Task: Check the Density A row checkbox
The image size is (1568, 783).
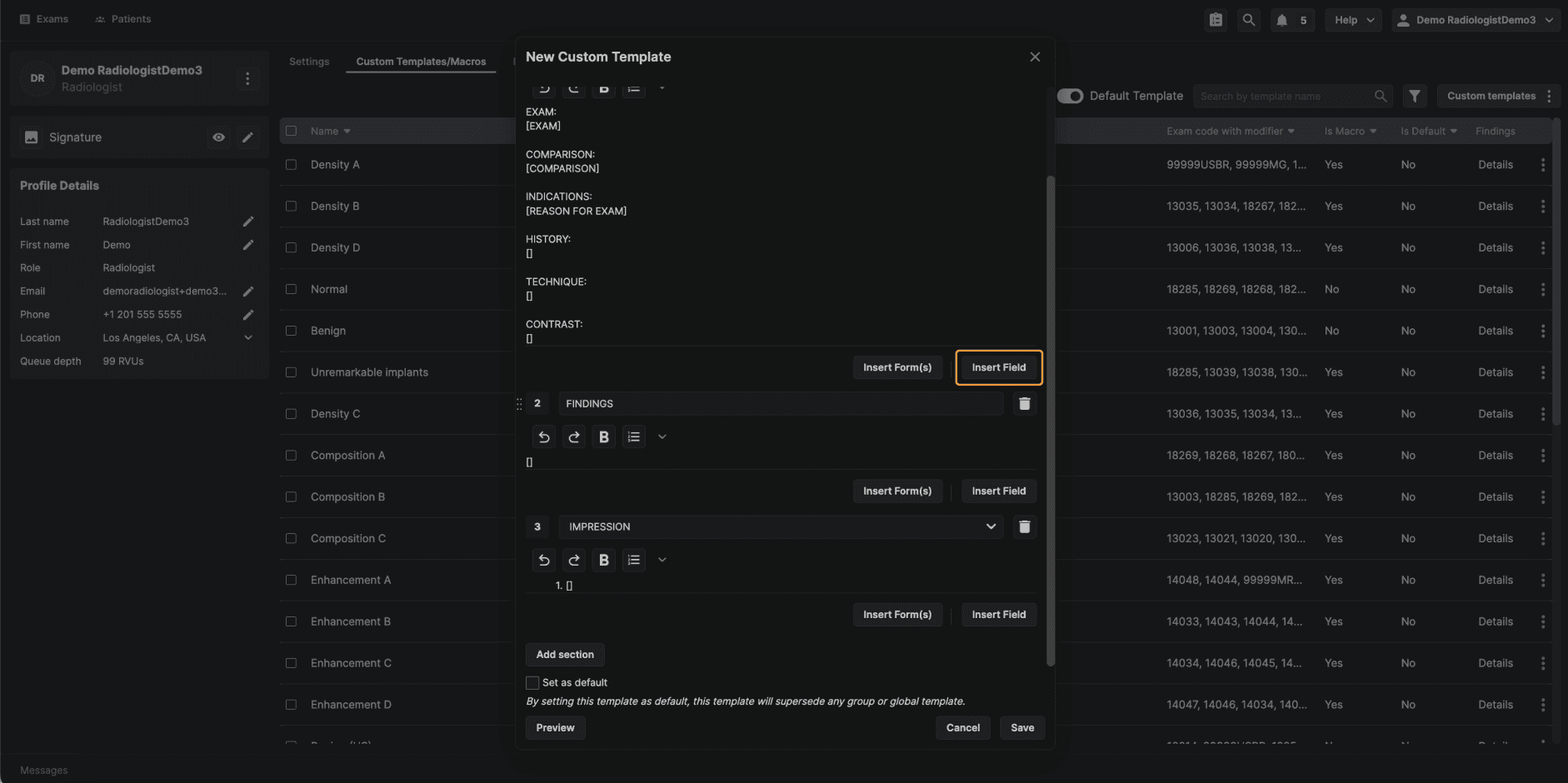Action: (291, 165)
